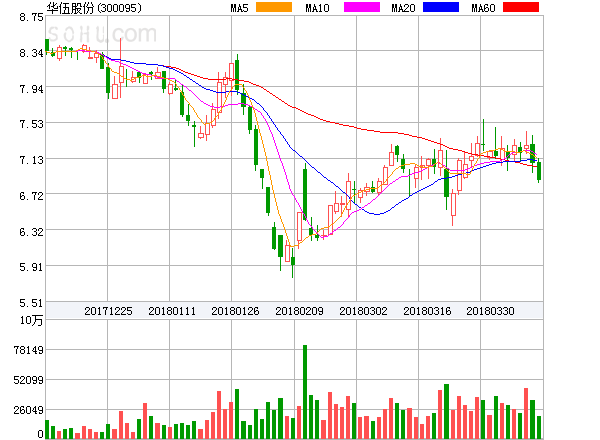Select the MA5 legend label
Viewport: 600px width, 440px height.
point(239,8)
